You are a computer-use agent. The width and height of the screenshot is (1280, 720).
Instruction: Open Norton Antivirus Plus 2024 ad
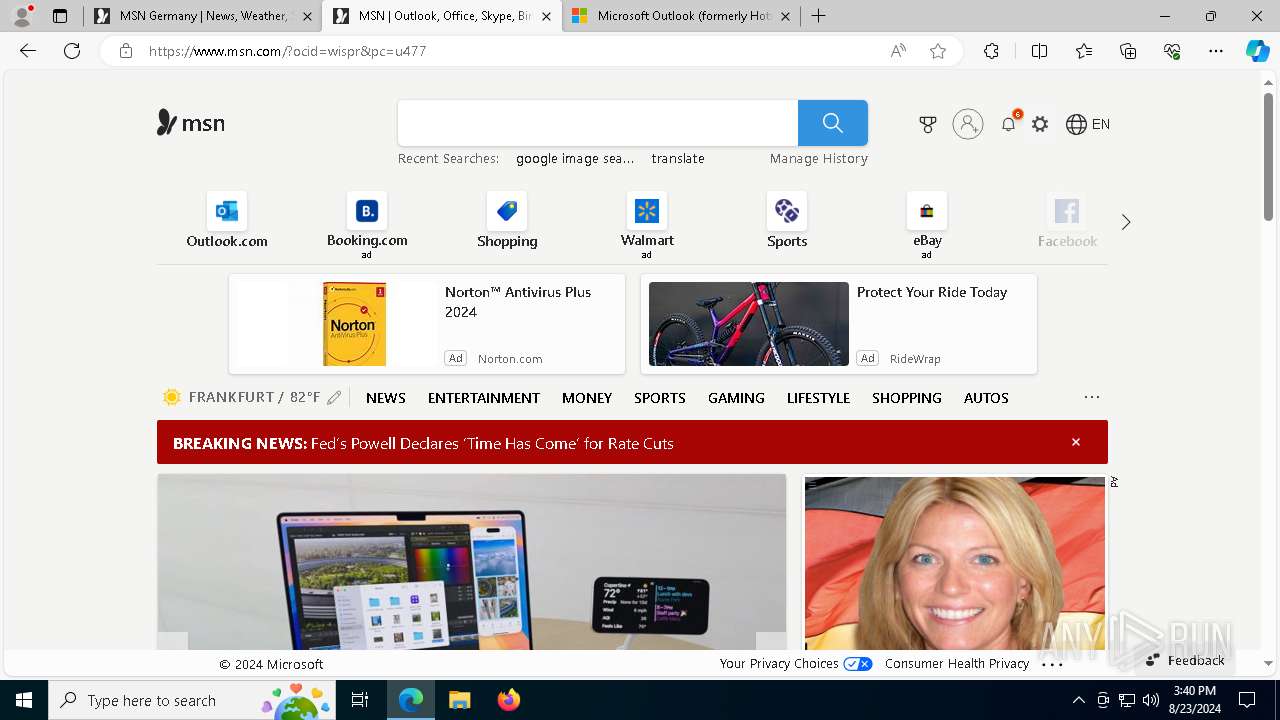point(427,324)
